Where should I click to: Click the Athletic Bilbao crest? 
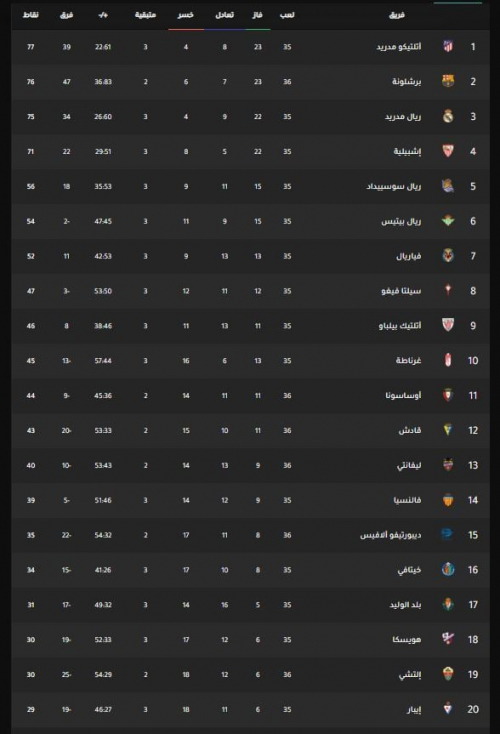click(448, 325)
